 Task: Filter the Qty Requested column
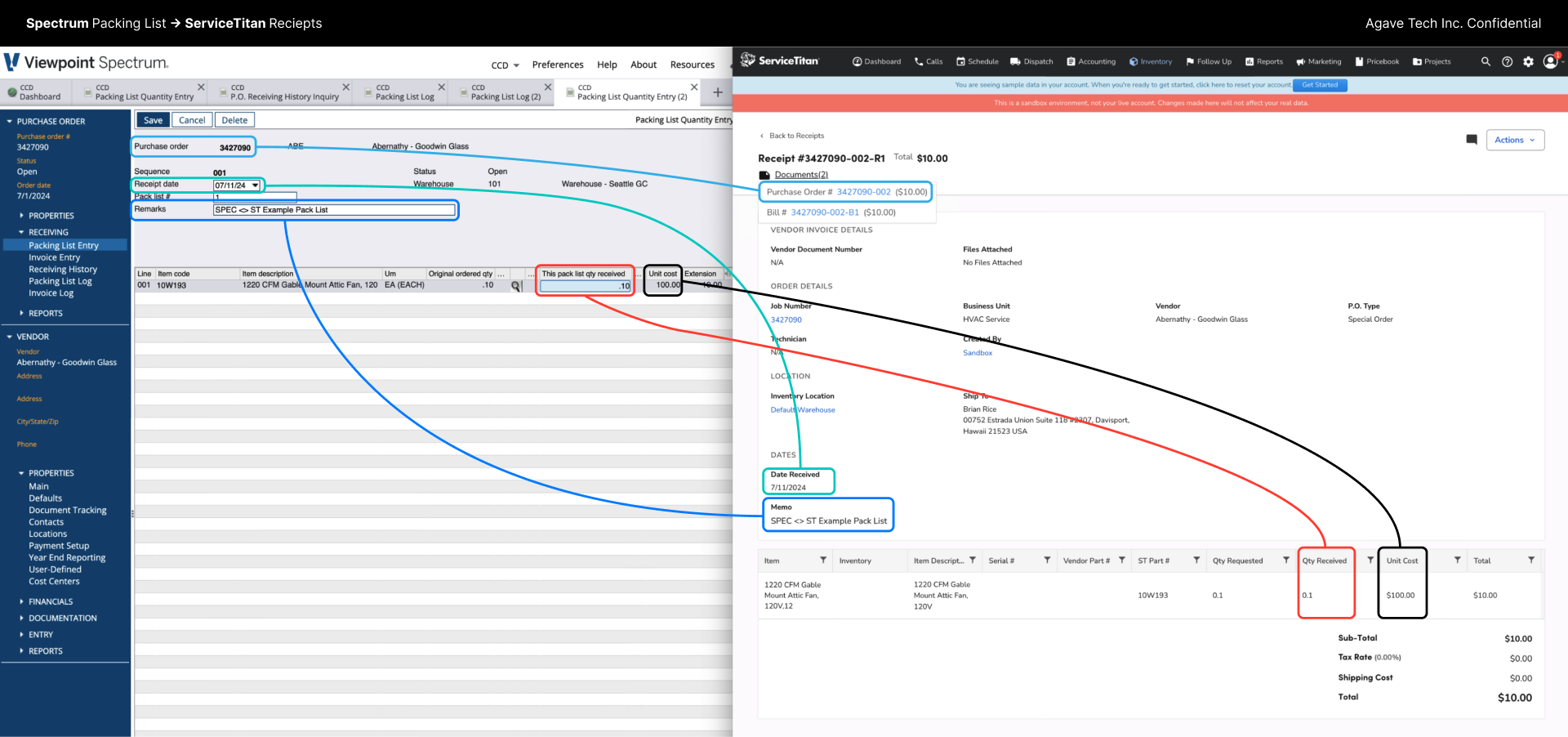(1286, 560)
